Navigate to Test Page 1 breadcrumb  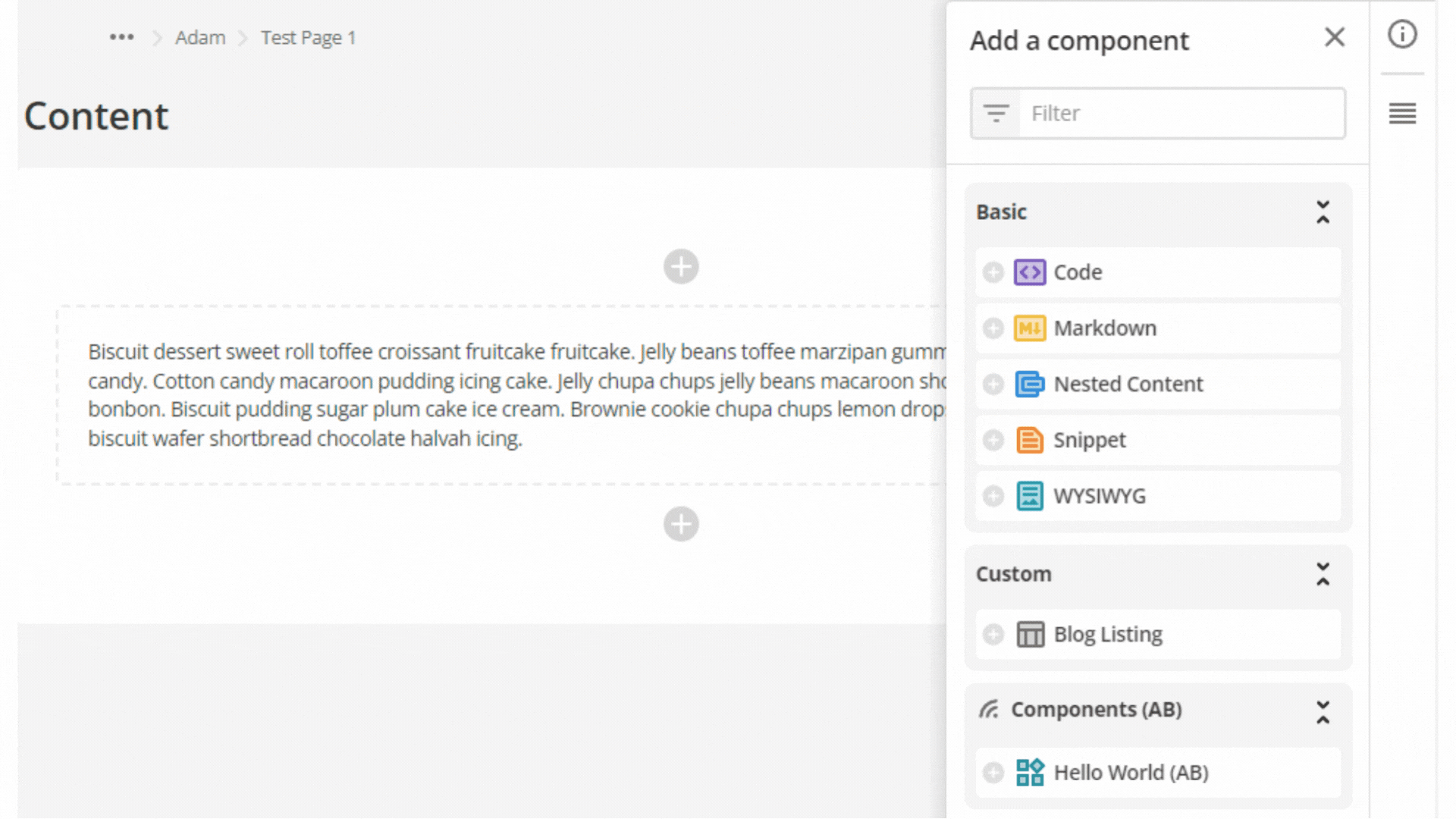(308, 37)
